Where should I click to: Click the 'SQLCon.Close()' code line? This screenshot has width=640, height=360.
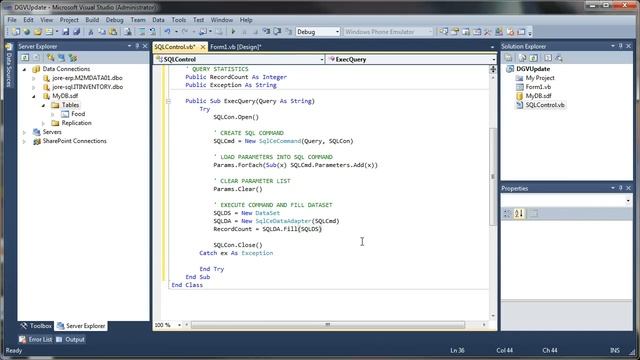click(238, 245)
